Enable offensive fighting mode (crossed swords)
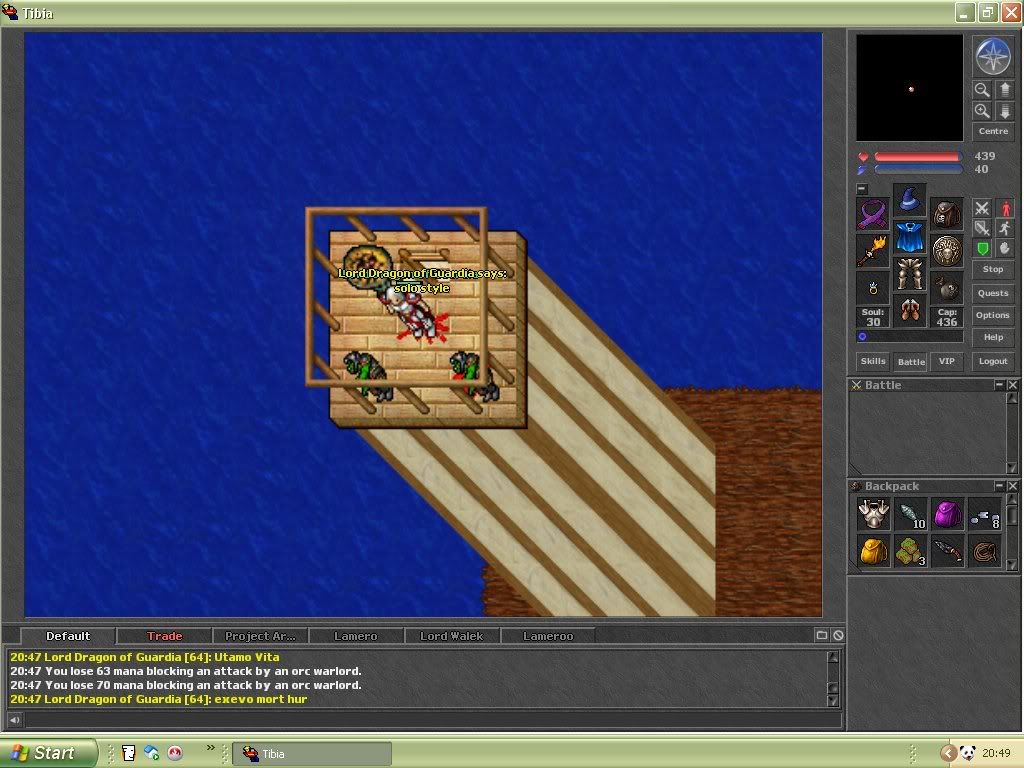Viewport: 1024px width, 768px height. pyautogui.click(x=982, y=208)
